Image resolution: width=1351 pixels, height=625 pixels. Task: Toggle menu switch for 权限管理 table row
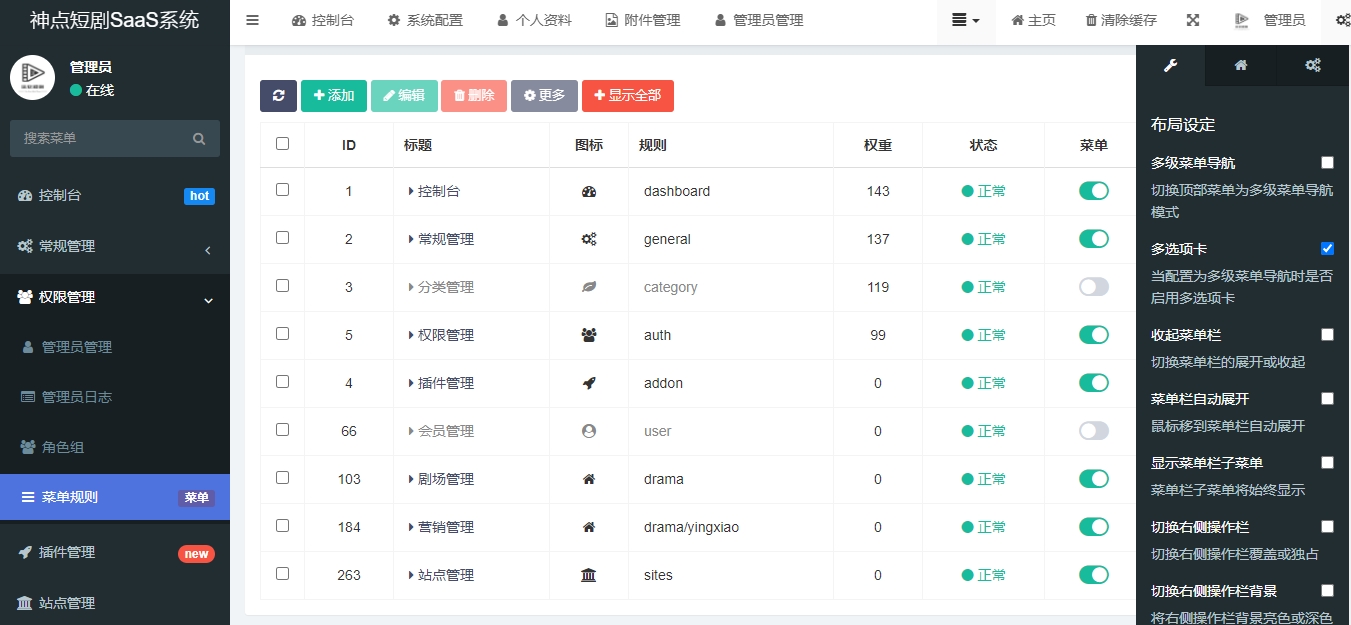coord(1094,335)
